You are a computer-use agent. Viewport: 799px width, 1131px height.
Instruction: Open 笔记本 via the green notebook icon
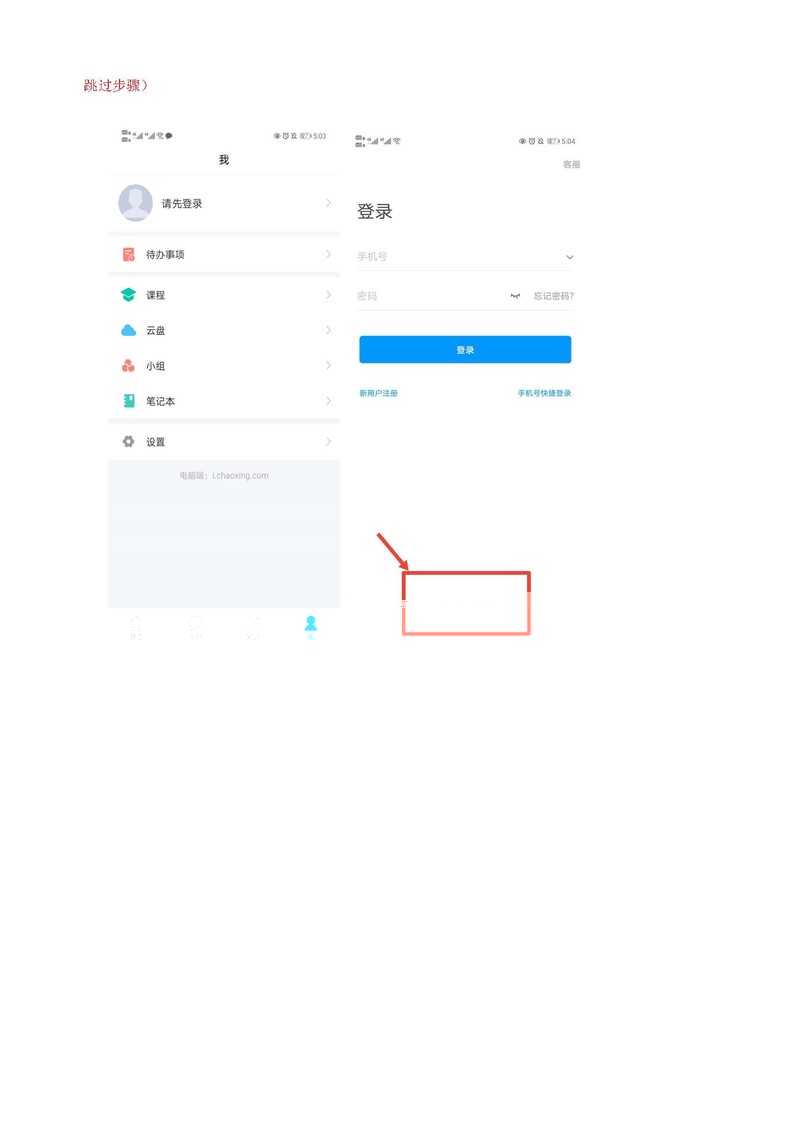129,401
